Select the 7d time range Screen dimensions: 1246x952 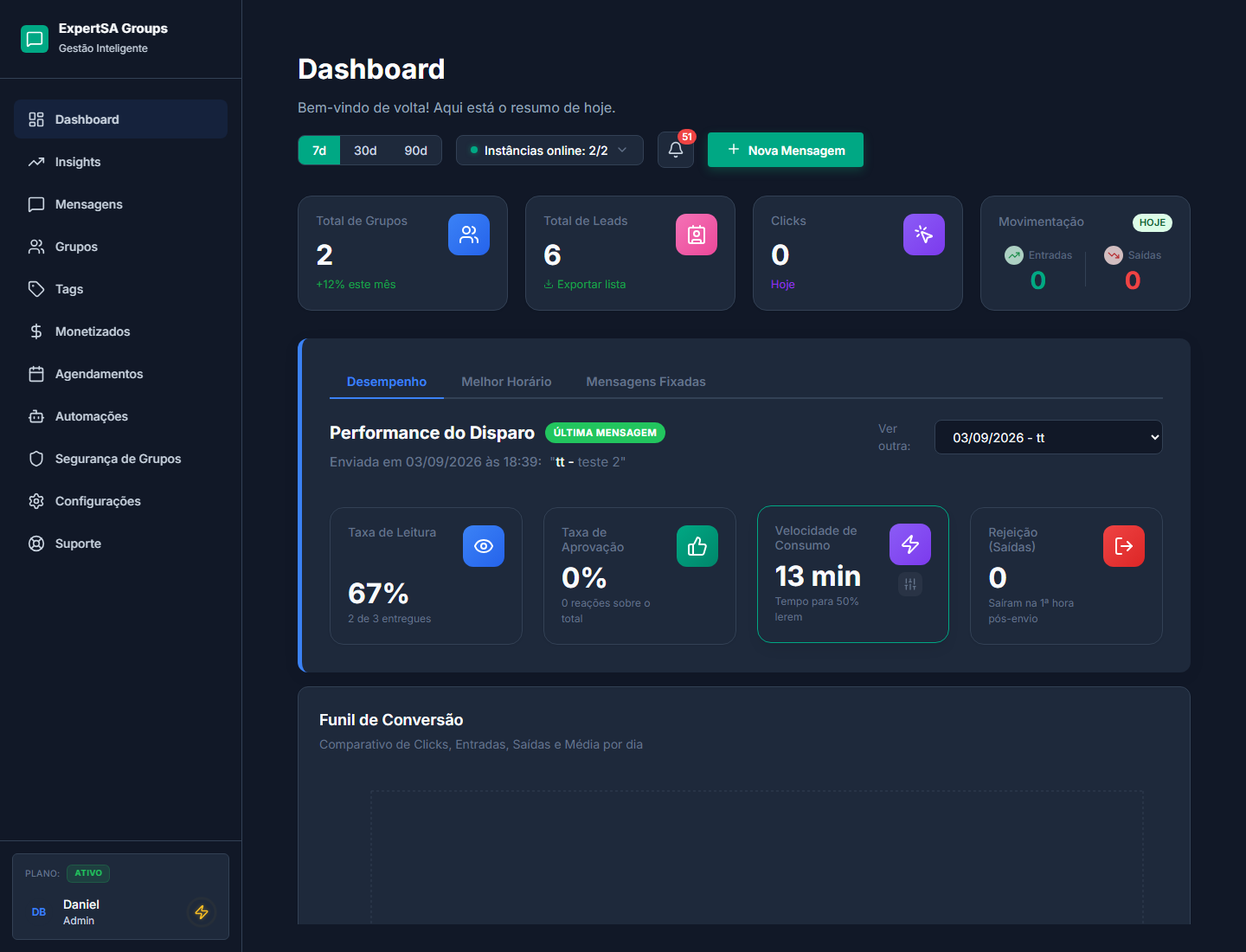[x=319, y=151]
